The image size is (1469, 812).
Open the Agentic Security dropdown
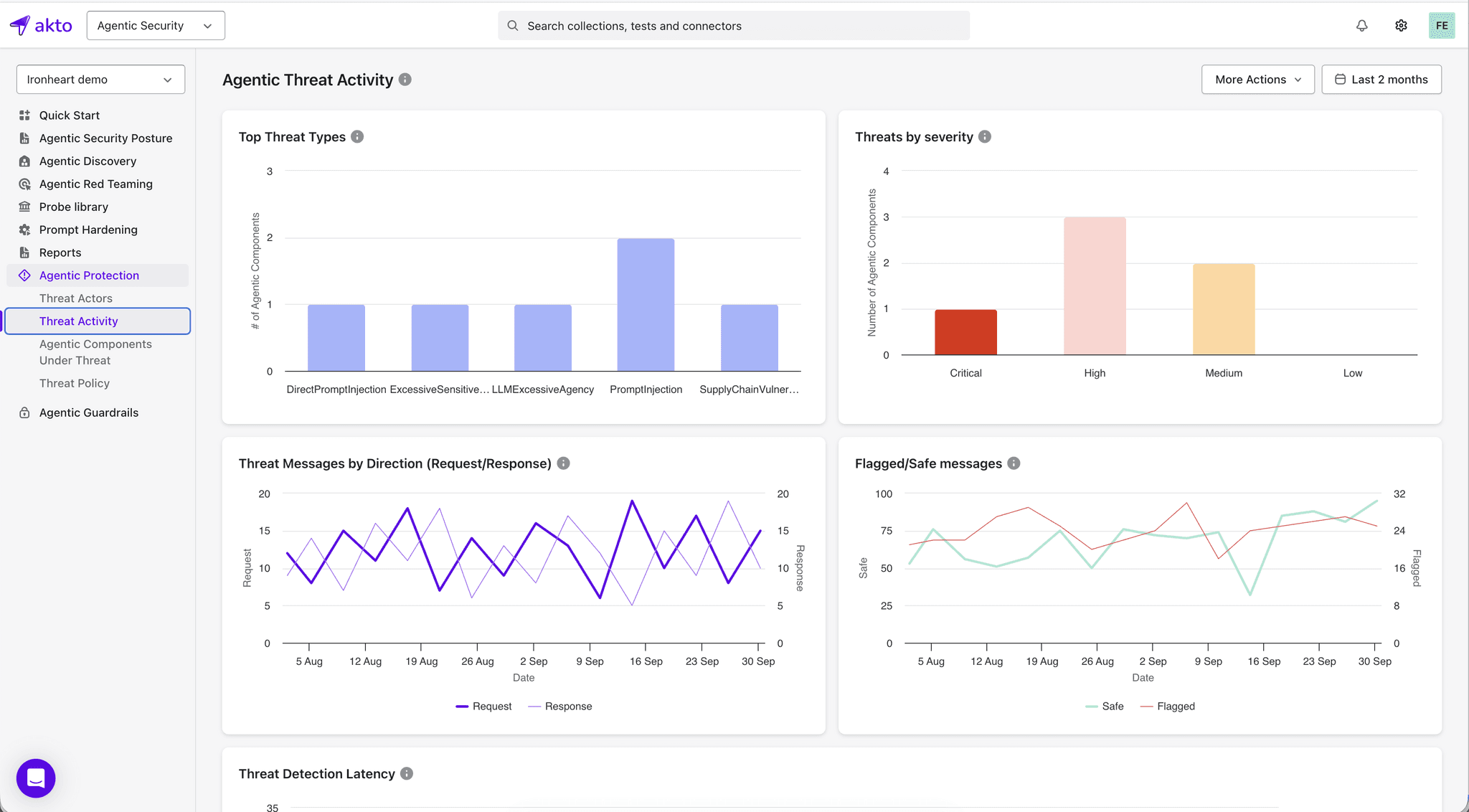[156, 26]
